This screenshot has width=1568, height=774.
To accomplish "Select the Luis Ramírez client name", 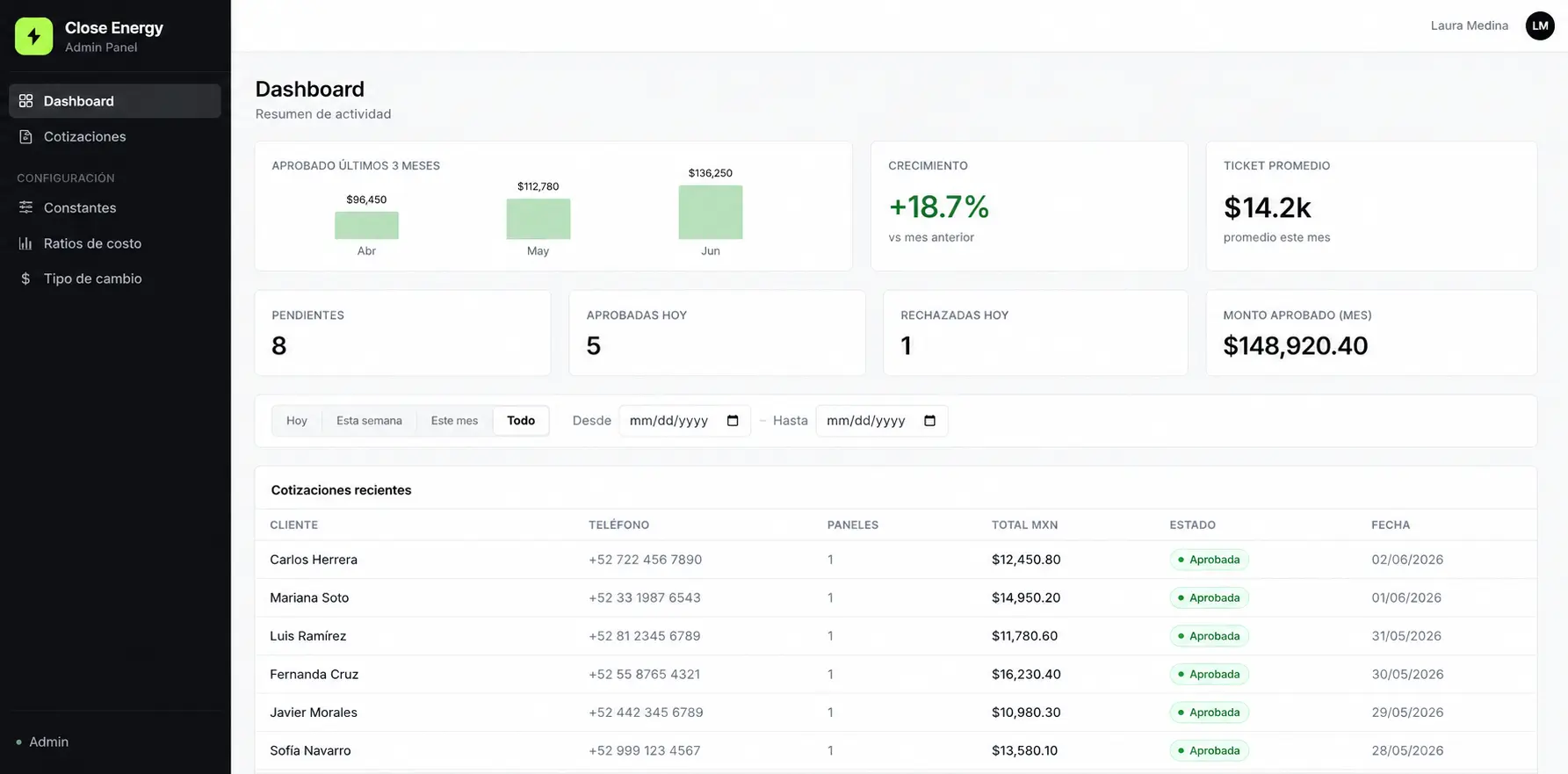I will click(x=307, y=636).
